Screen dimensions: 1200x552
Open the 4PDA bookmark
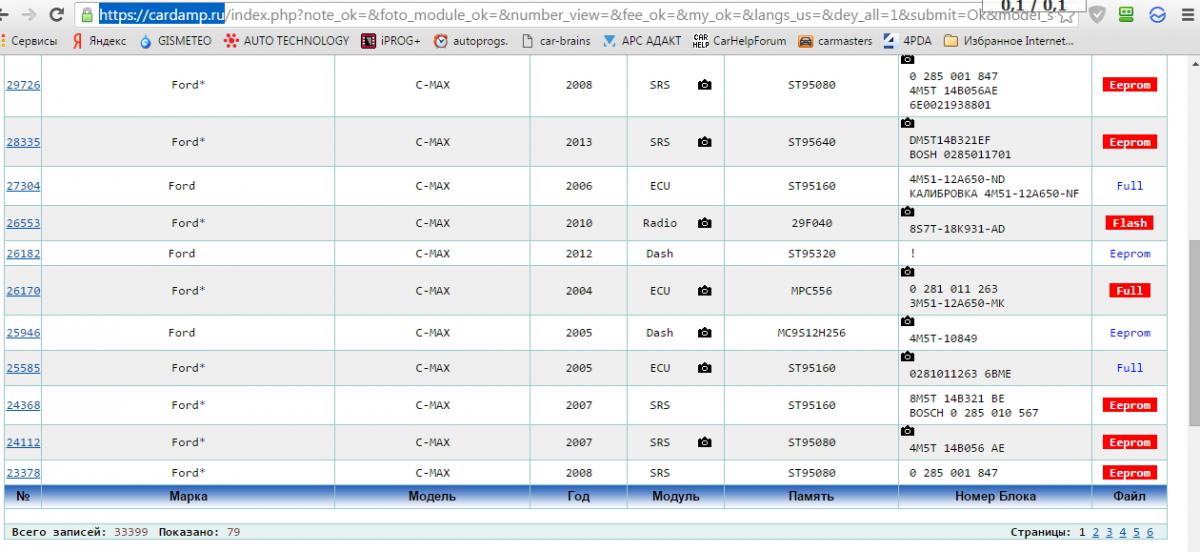point(908,41)
